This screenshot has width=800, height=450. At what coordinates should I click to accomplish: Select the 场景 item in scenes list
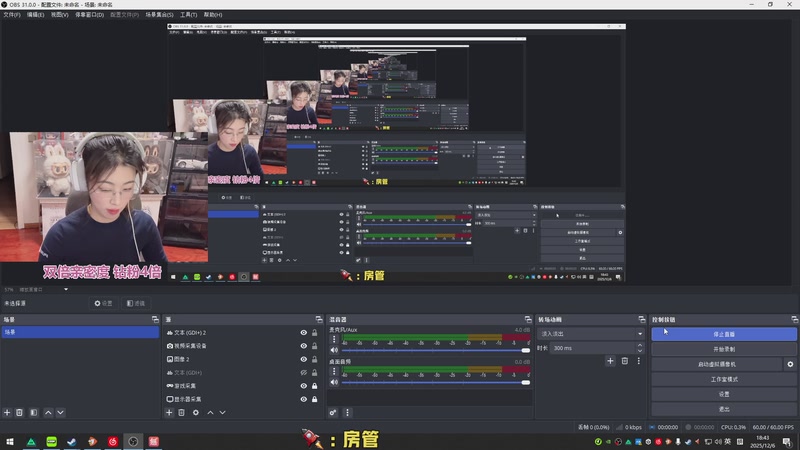pyautogui.click(x=80, y=332)
